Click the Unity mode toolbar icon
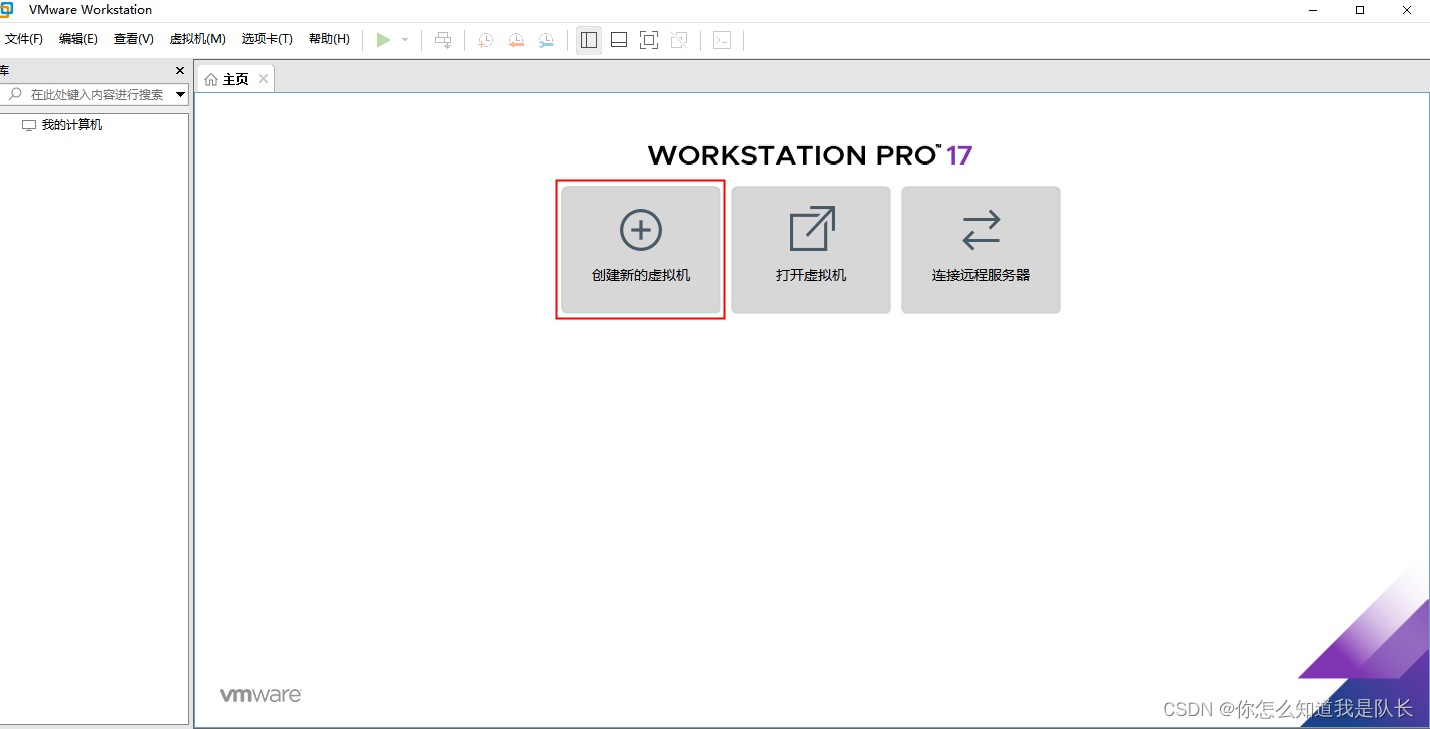Image resolution: width=1430 pixels, height=729 pixels. (679, 40)
